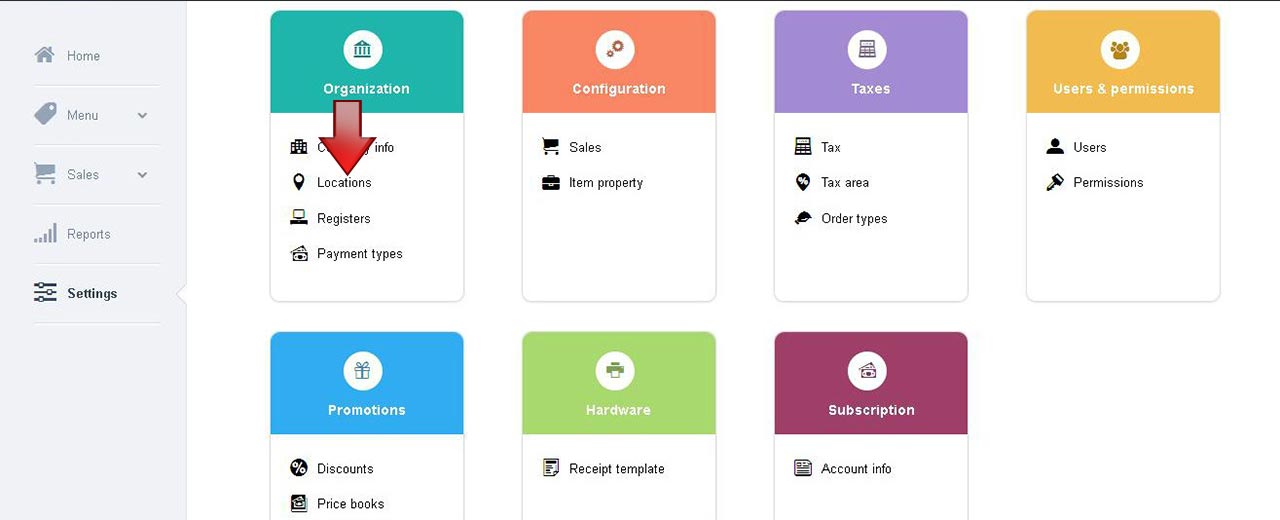Click the Hardware printer icon
This screenshot has width=1280, height=520.
click(x=615, y=370)
